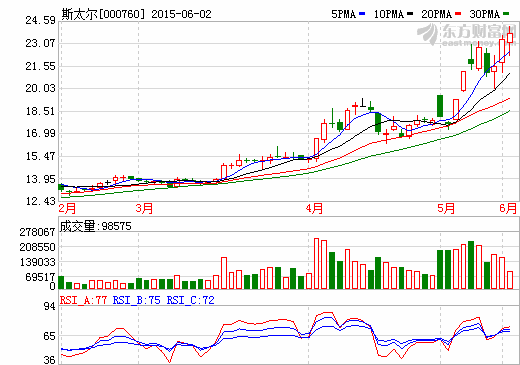The image size is (520, 365).
Task: Click the 5月 month label
Action: tap(446, 208)
